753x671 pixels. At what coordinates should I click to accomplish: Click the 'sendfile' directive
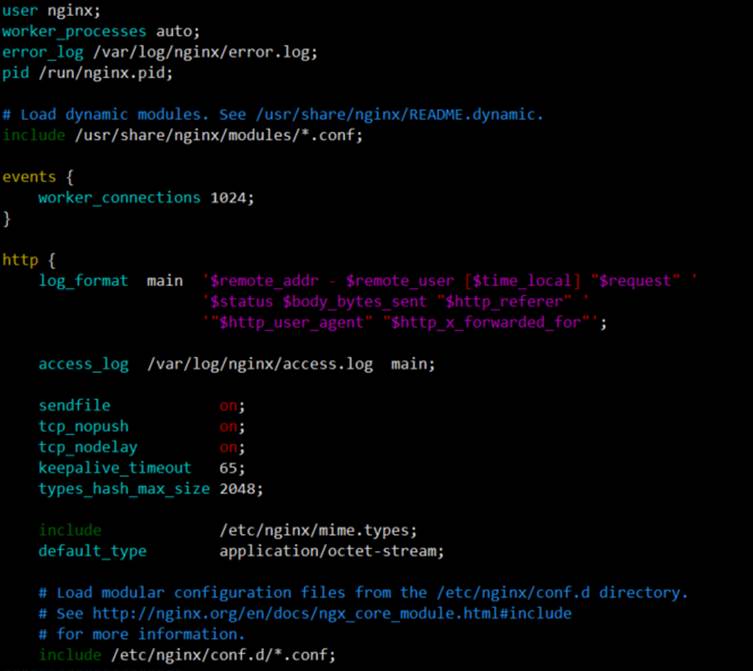(x=74, y=405)
